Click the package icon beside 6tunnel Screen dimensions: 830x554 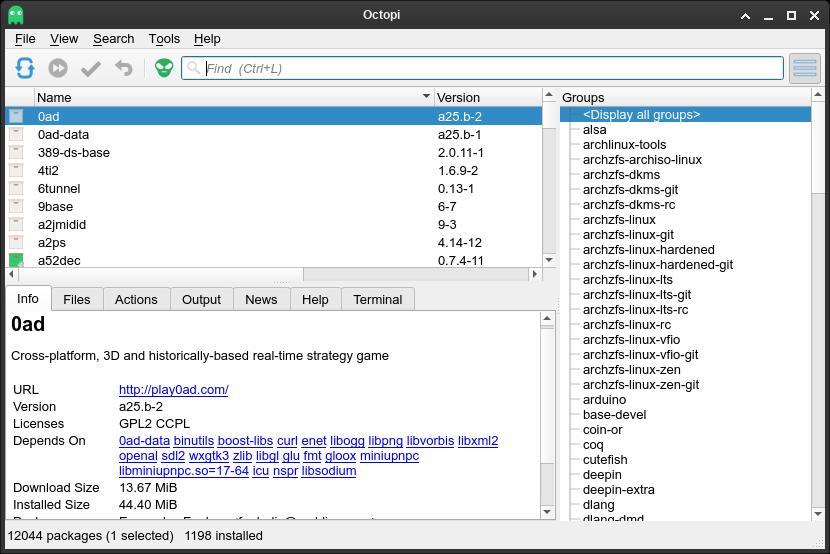point(16,188)
